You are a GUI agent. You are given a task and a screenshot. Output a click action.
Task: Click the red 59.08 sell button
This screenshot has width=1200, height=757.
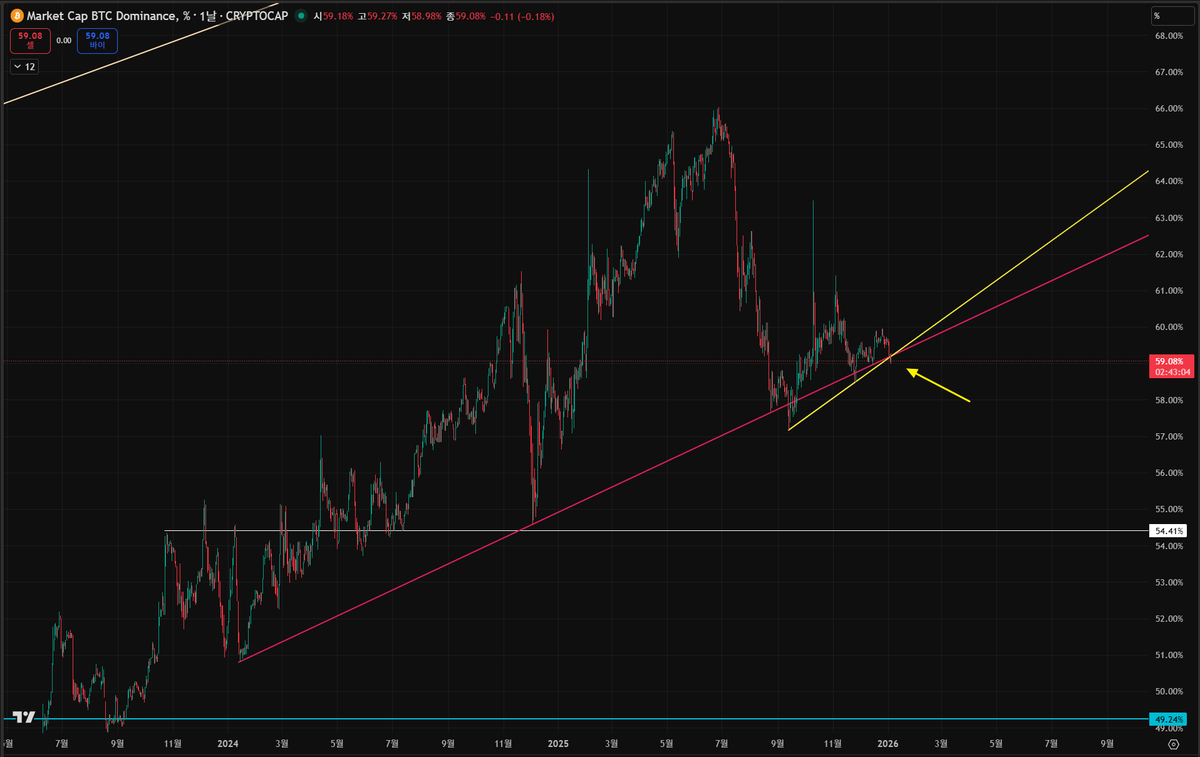28,40
